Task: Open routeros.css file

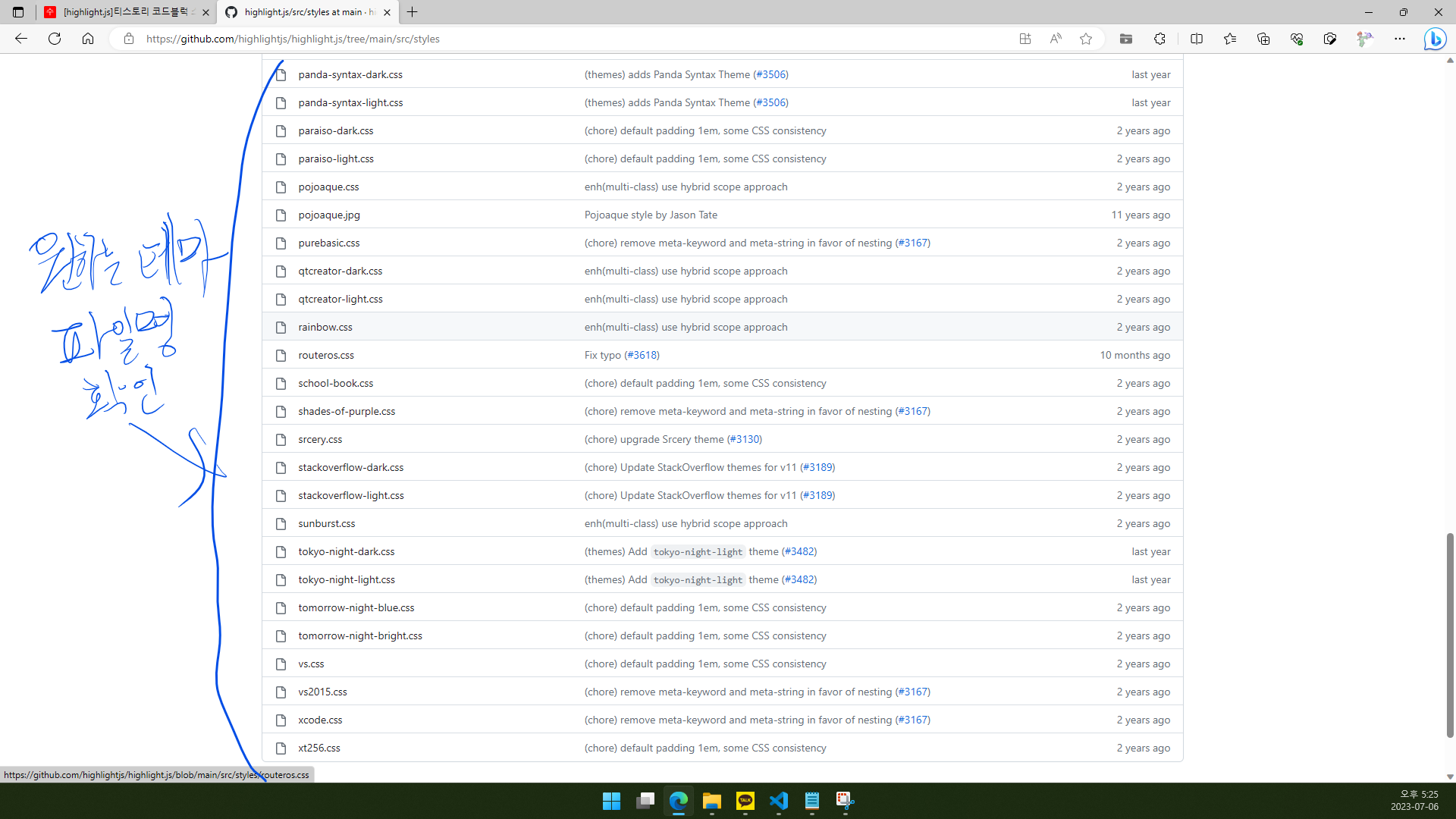Action: 326,355
